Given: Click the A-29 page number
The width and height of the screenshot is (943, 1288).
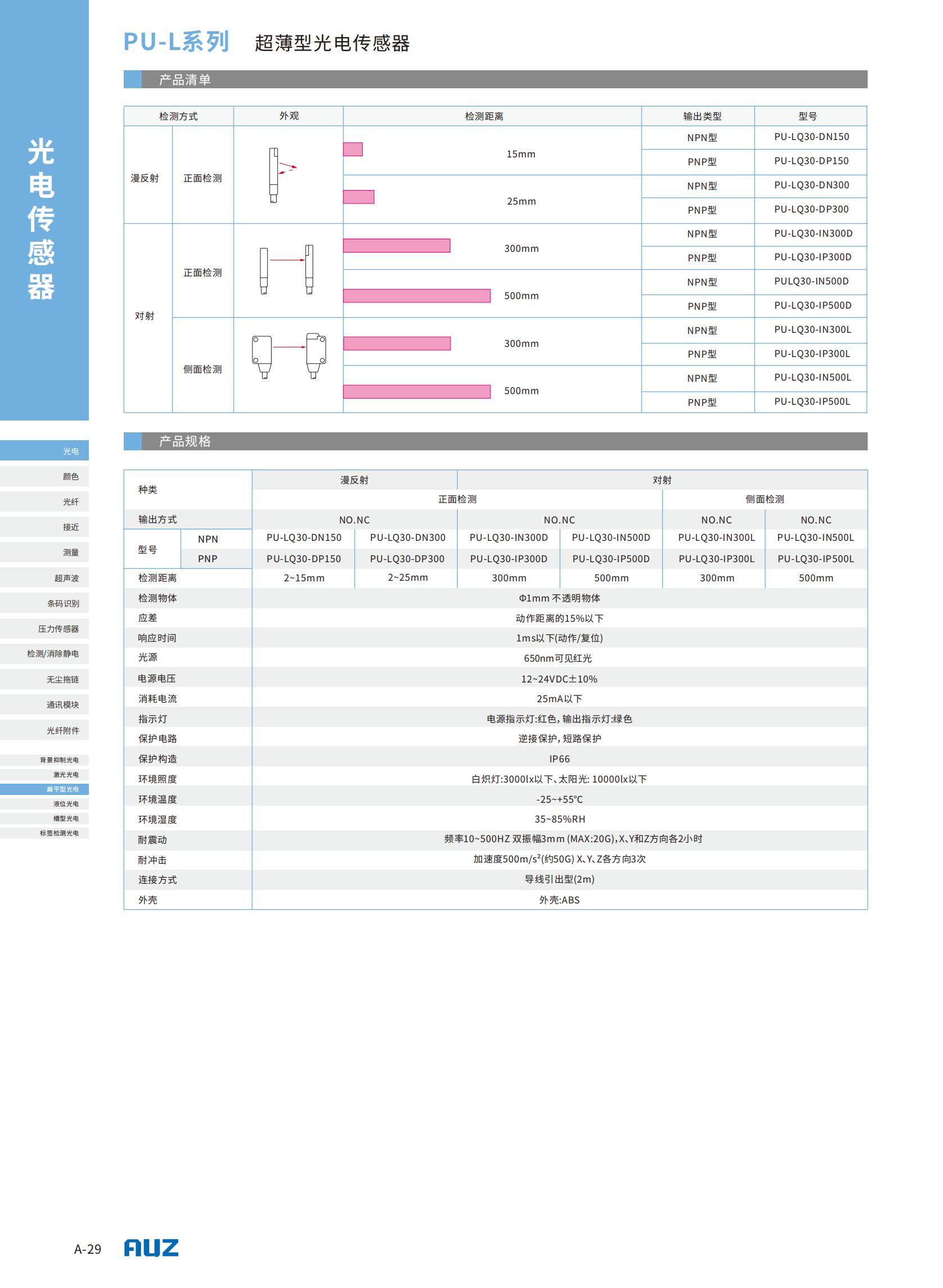Looking at the screenshot, I should (x=87, y=1249).
